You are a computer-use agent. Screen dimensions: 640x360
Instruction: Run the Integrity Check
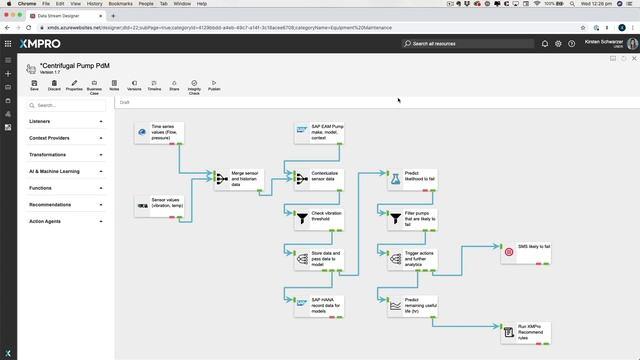point(194,87)
